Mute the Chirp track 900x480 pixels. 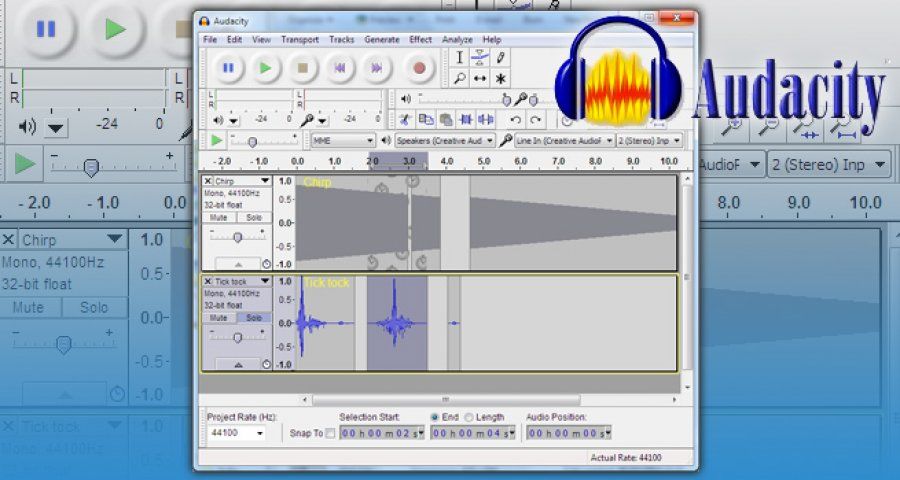(x=220, y=217)
